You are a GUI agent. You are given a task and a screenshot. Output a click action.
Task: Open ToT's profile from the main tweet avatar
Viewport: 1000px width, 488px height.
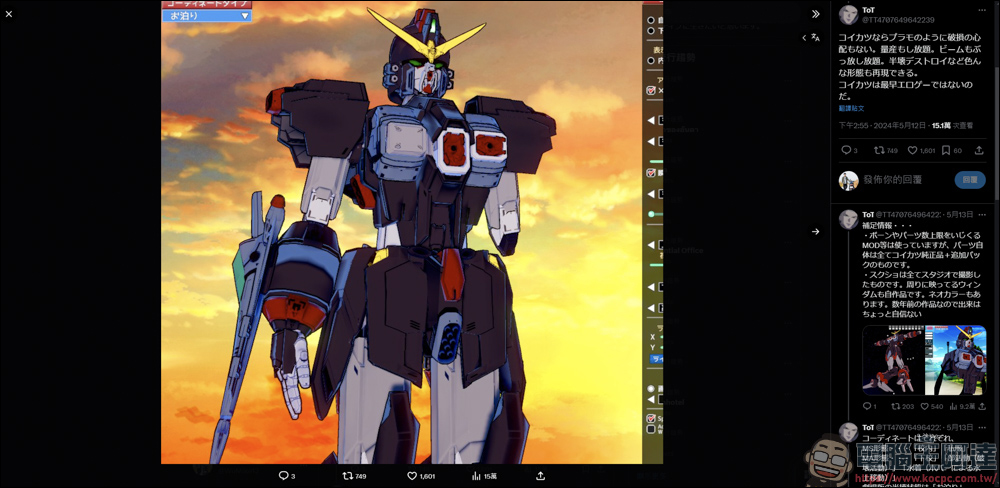(x=848, y=14)
